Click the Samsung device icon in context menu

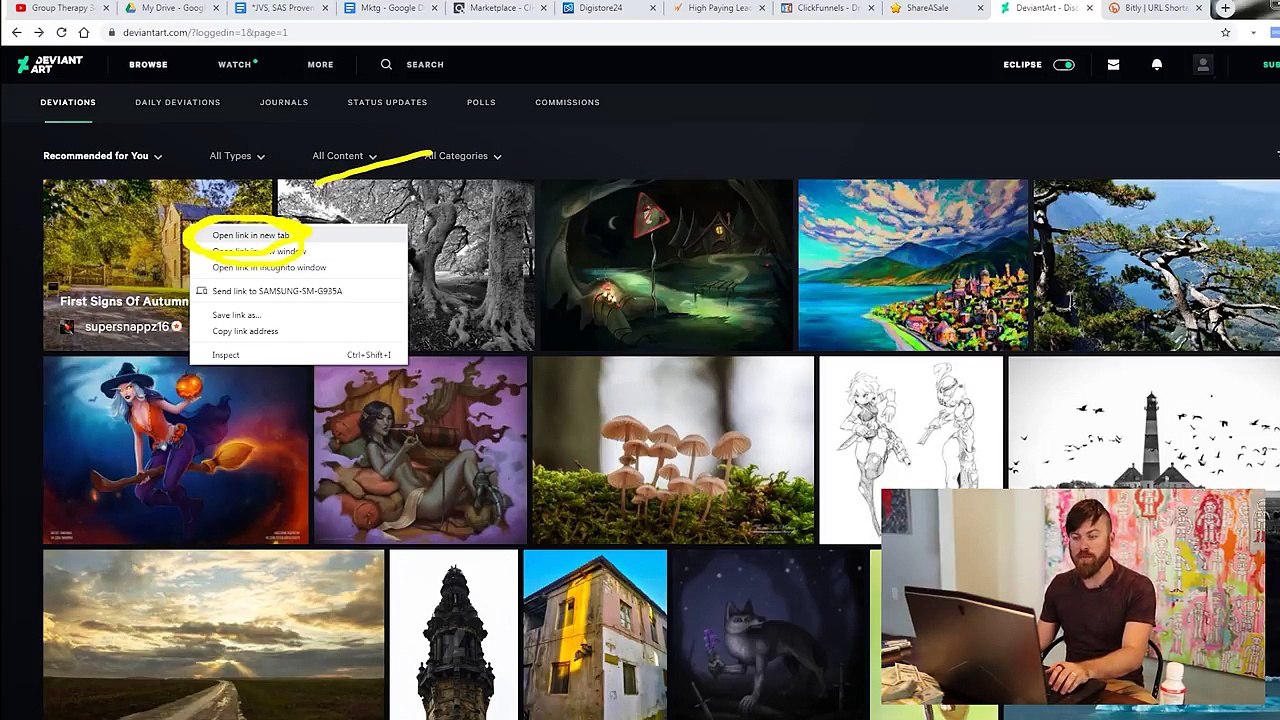coord(201,291)
